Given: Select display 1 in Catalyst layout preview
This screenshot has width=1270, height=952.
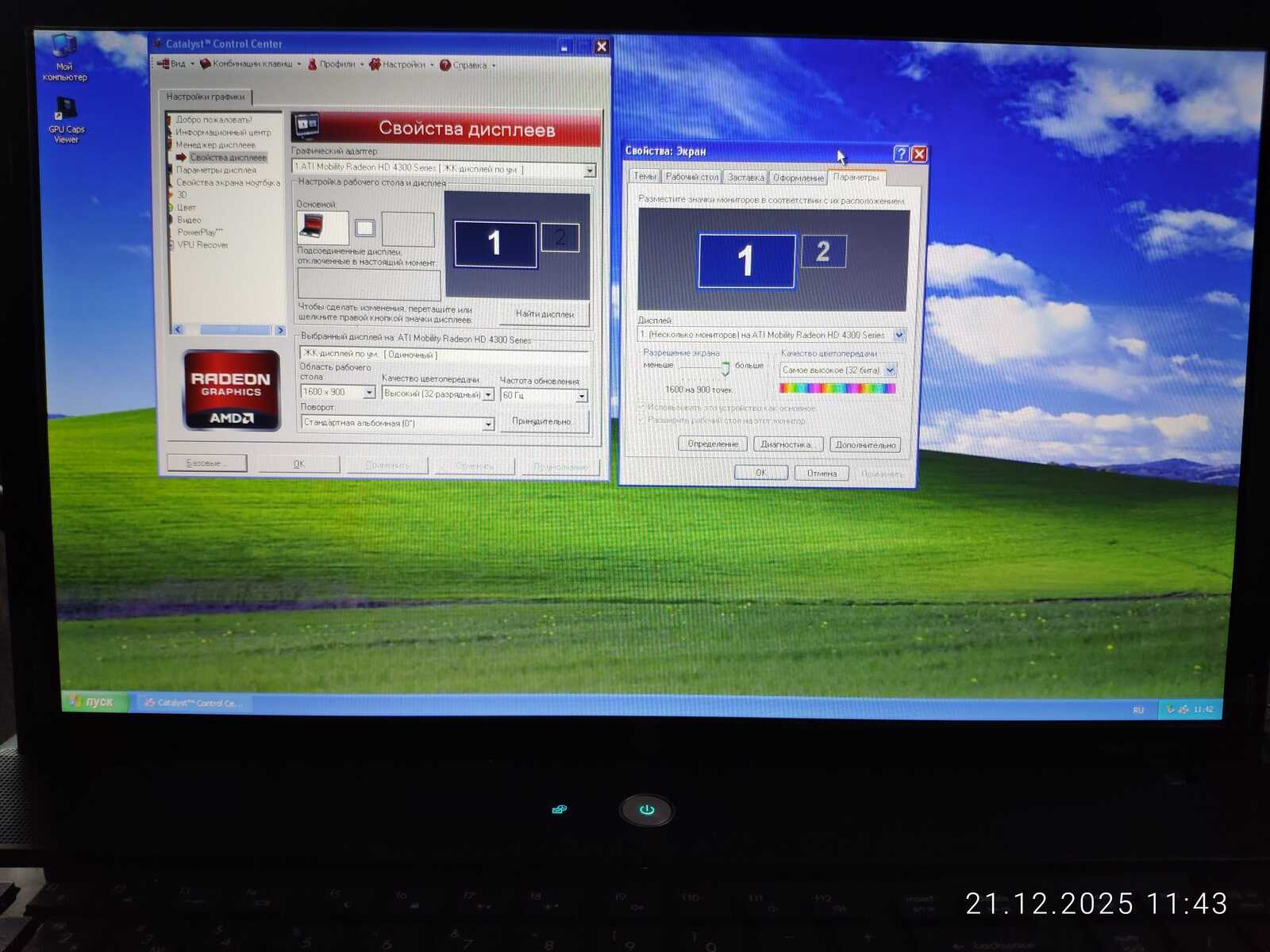Looking at the screenshot, I should tap(495, 243).
